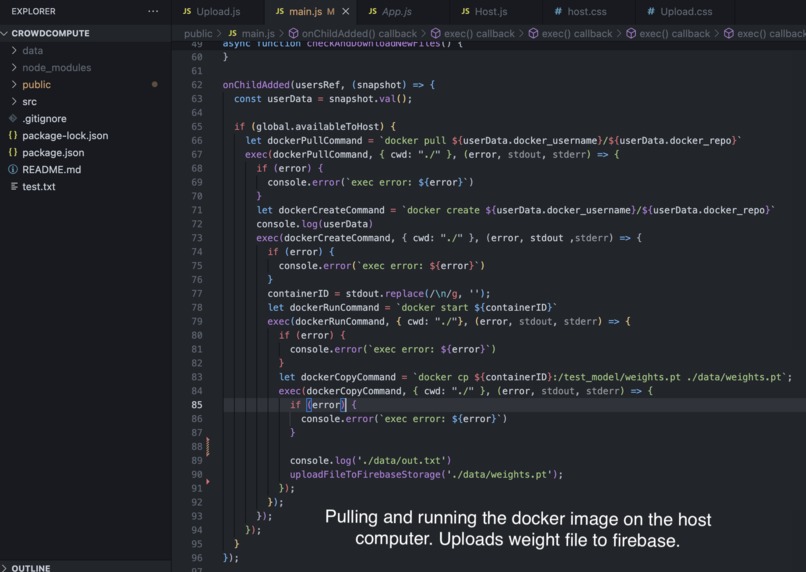Click dockerCreateCommand declaration on line 71
Viewport: 806px width, 572px height.
331,210
